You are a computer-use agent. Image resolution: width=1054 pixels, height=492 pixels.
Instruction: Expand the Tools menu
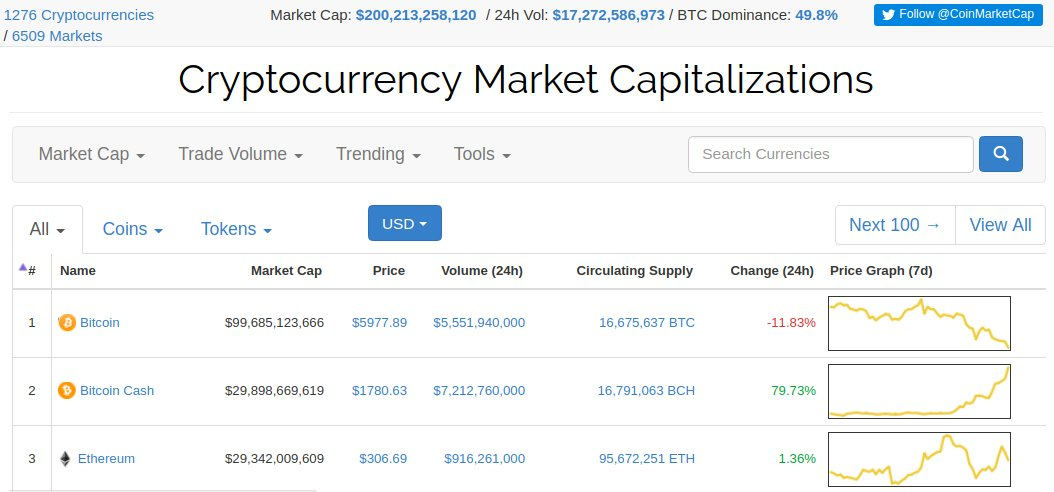tap(482, 154)
